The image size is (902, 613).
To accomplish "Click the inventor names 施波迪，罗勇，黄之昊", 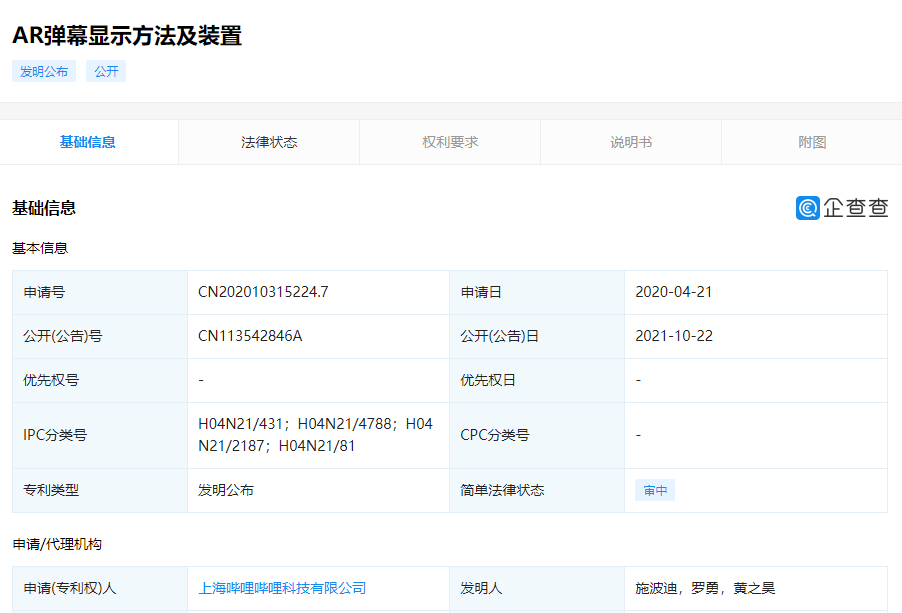I will pyautogui.click(x=705, y=588).
